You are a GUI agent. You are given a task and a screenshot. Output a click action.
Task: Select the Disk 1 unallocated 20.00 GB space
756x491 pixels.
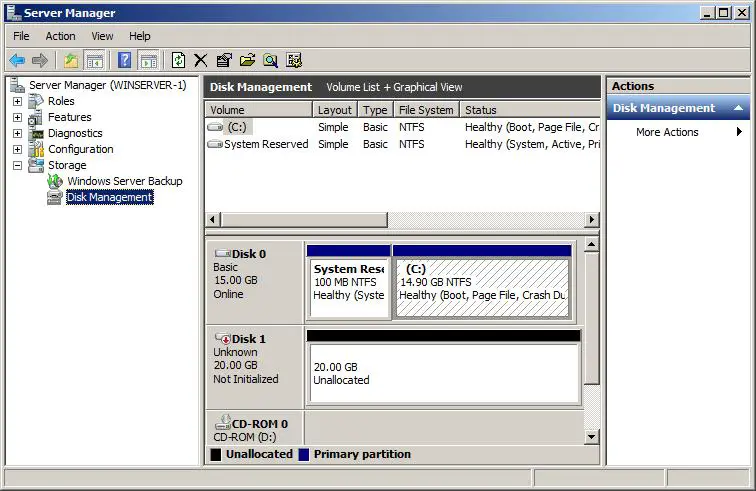442,373
